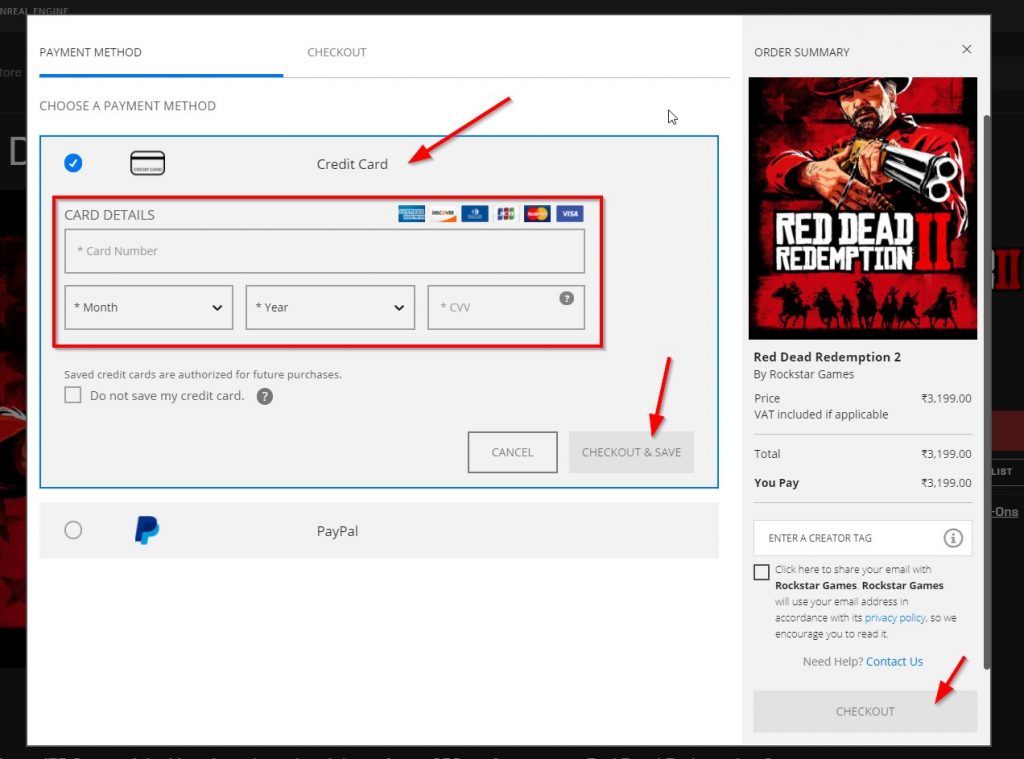Check 'Do not save my credit card'
Screen dimensions: 1024x759
(x=72, y=395)
